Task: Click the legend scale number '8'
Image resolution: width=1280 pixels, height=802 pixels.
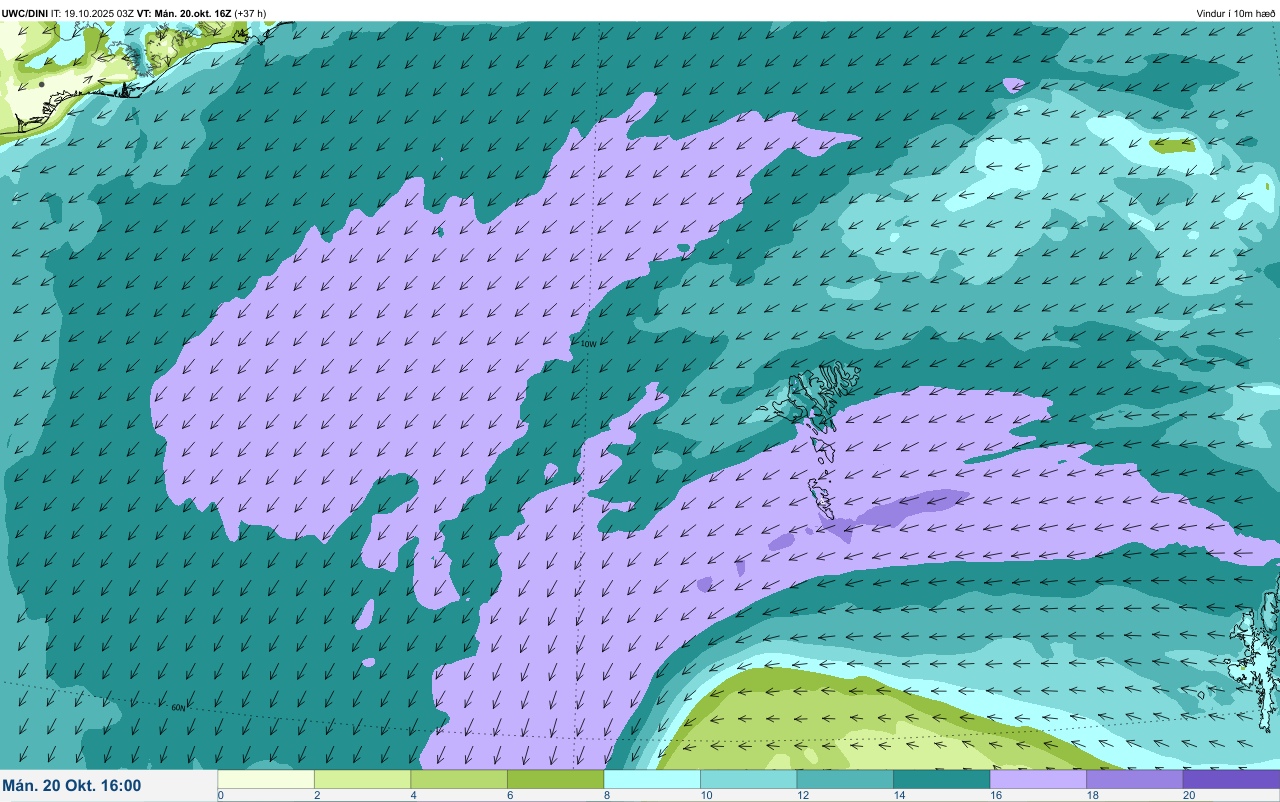Action: (x=606, y=795)
